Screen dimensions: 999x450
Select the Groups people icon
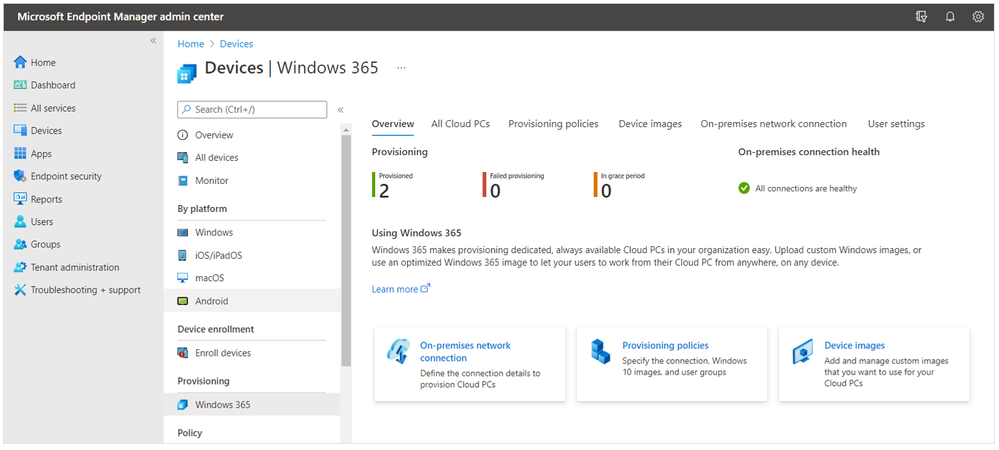(20, 244)
